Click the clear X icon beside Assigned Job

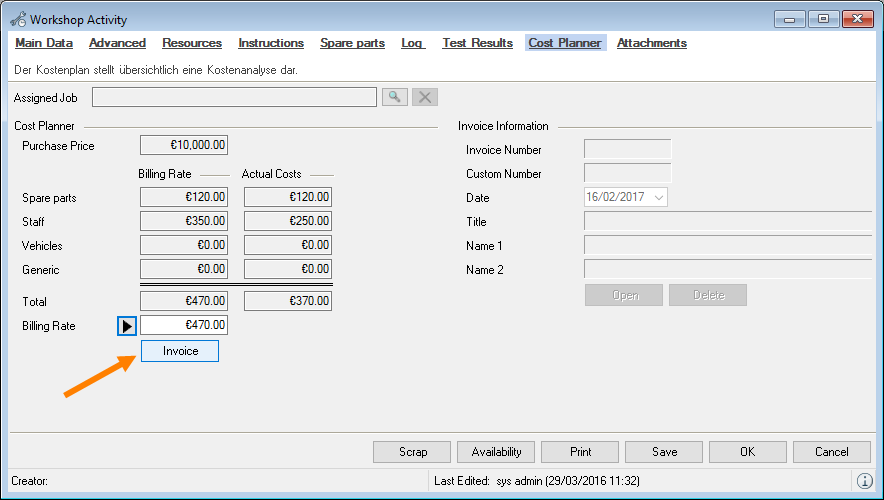click(x=425, y=97)
